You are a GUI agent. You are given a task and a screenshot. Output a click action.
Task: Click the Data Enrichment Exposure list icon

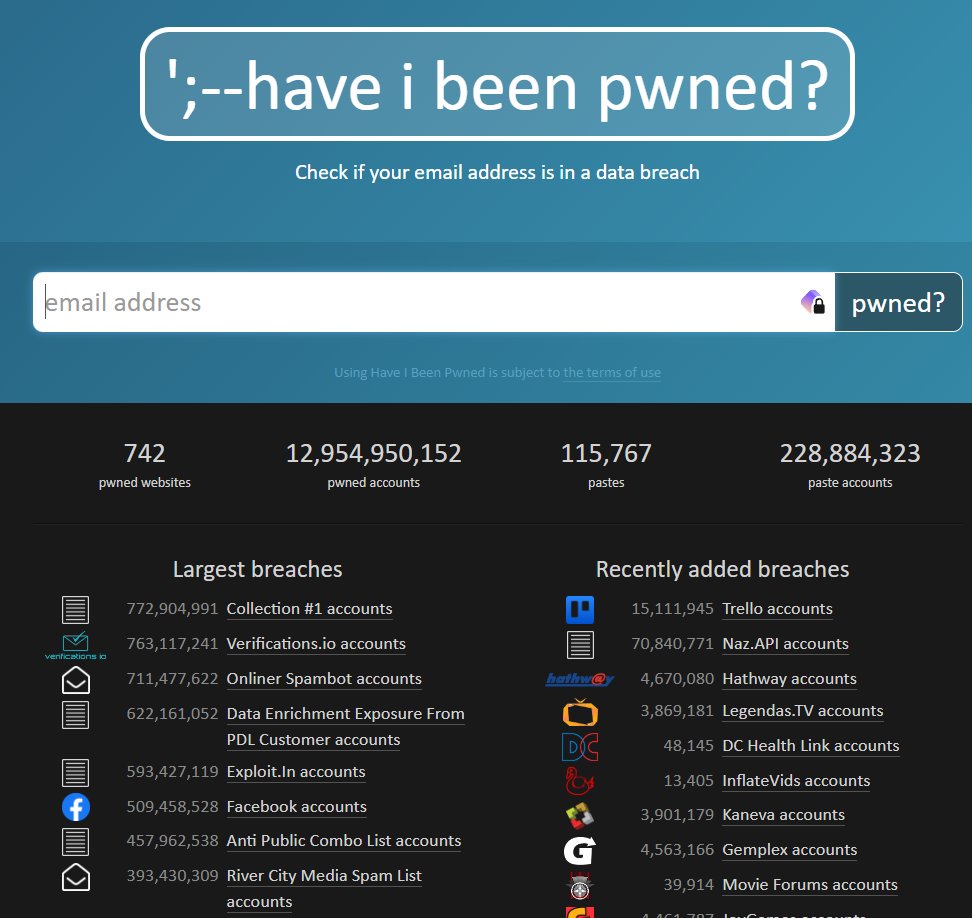click(x=76, y=715)
